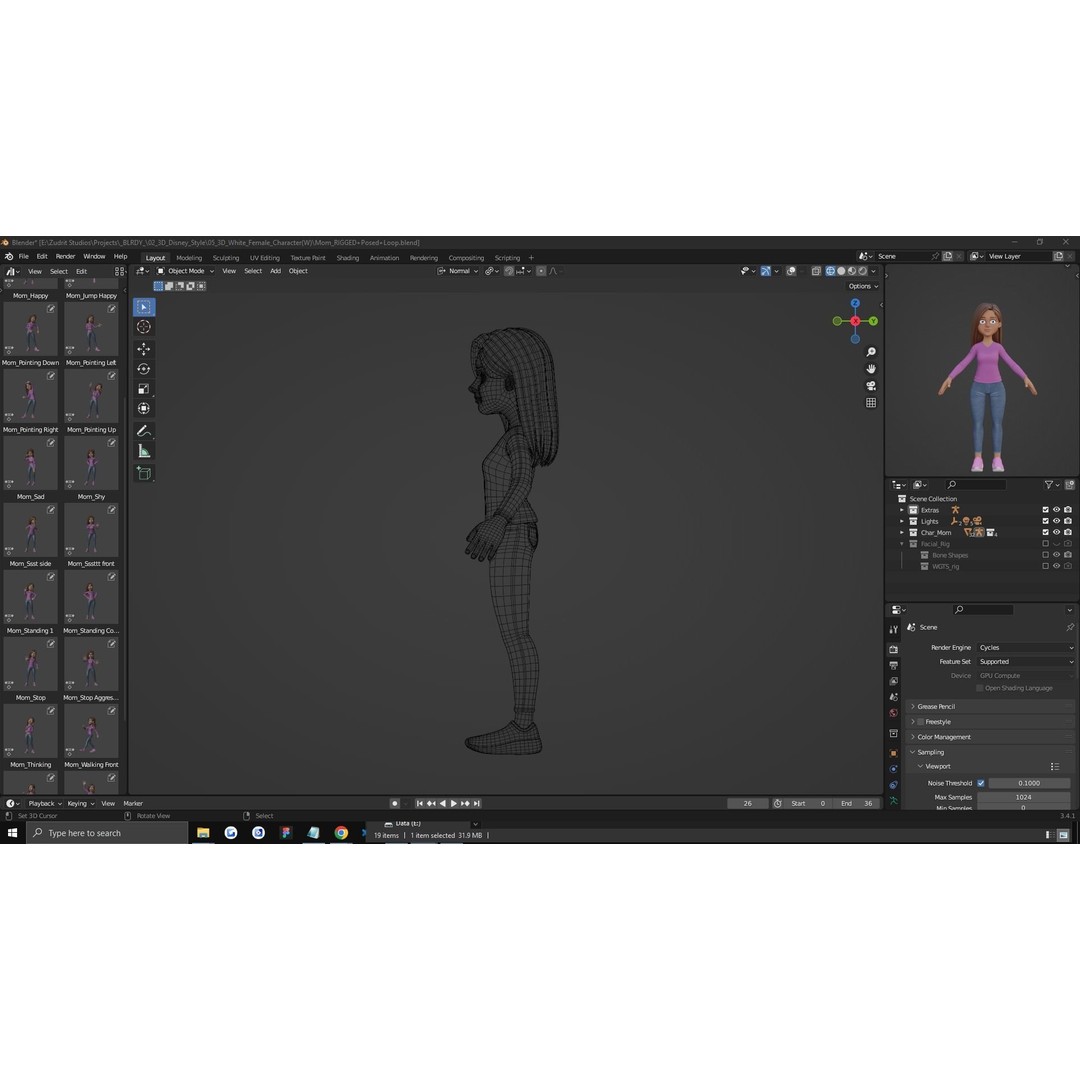Open the Normal transform orientation dropdown
Viewport: 1080px width, 1080px height.
[458, 271]
